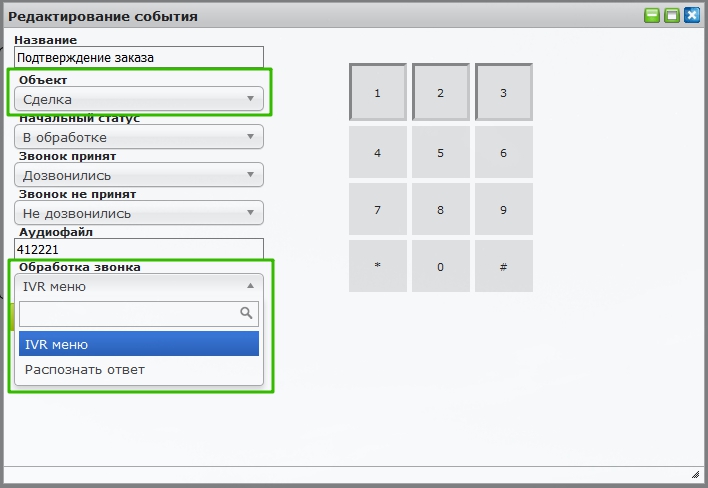The image size is (708, 488).
Task: Click the Название text field
Action: point(139,58)
